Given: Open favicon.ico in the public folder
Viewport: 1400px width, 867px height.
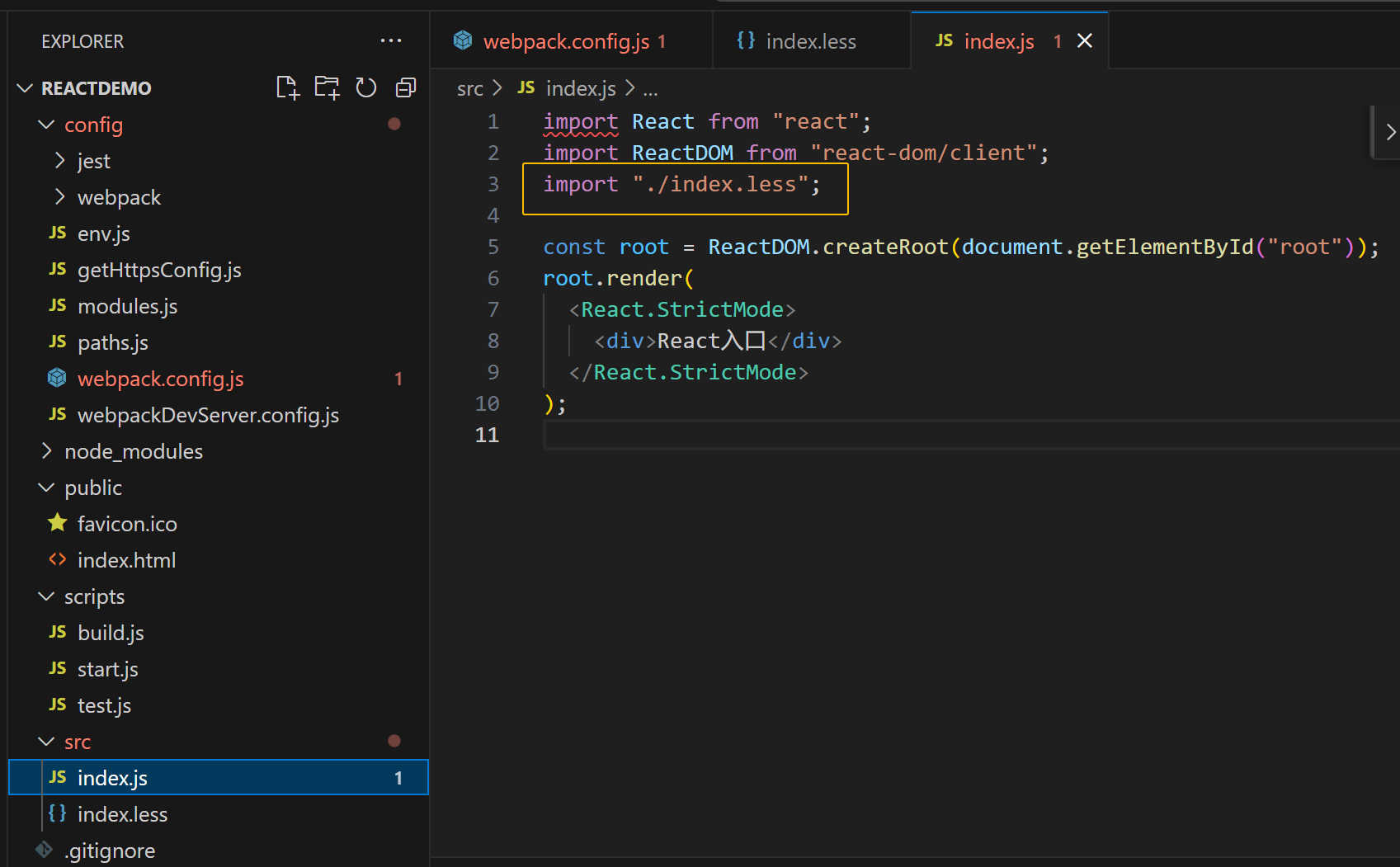Looking at the screenshot, I should pos(219,524).
